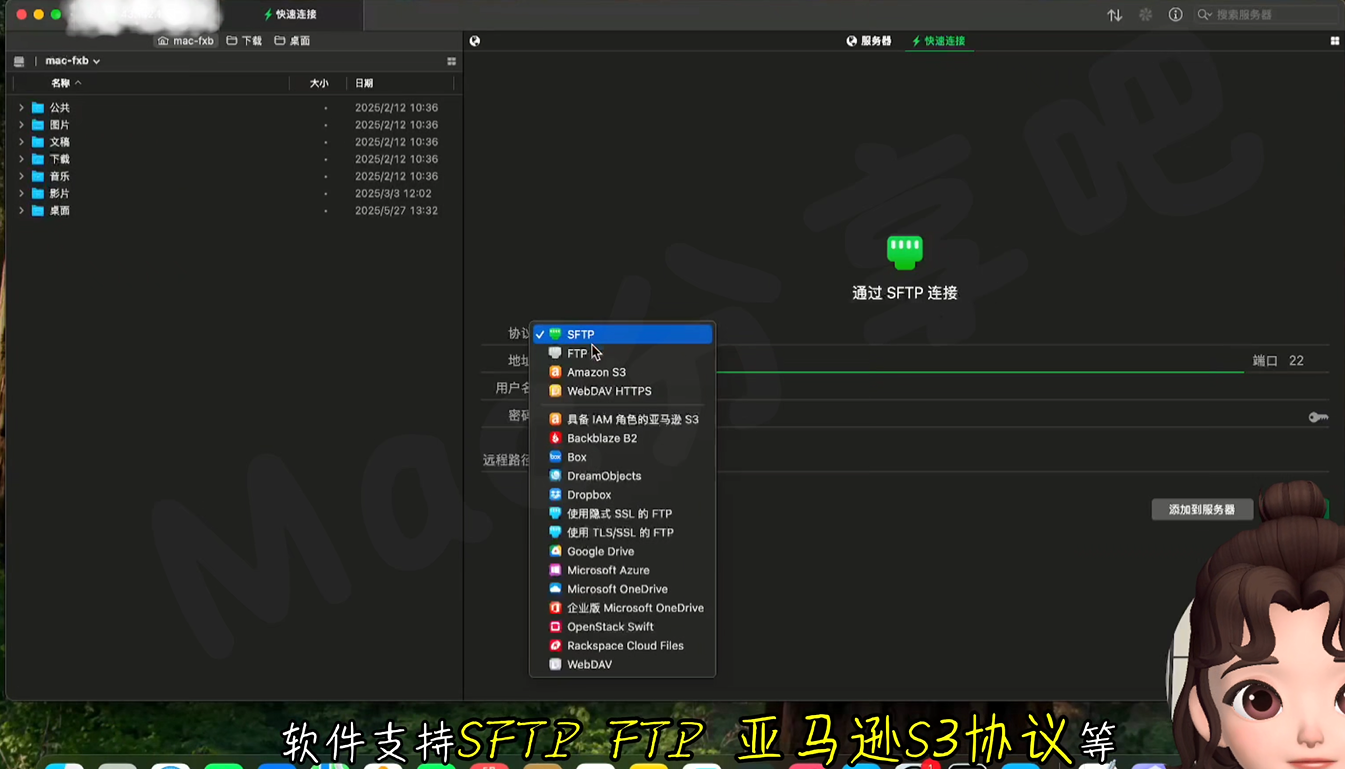Image resolution: width=1345 pixels, height=769 pixels.
Task: Choose DreamObjects from protocol menu
Action: pyautogui.click(x=622, y=476)
